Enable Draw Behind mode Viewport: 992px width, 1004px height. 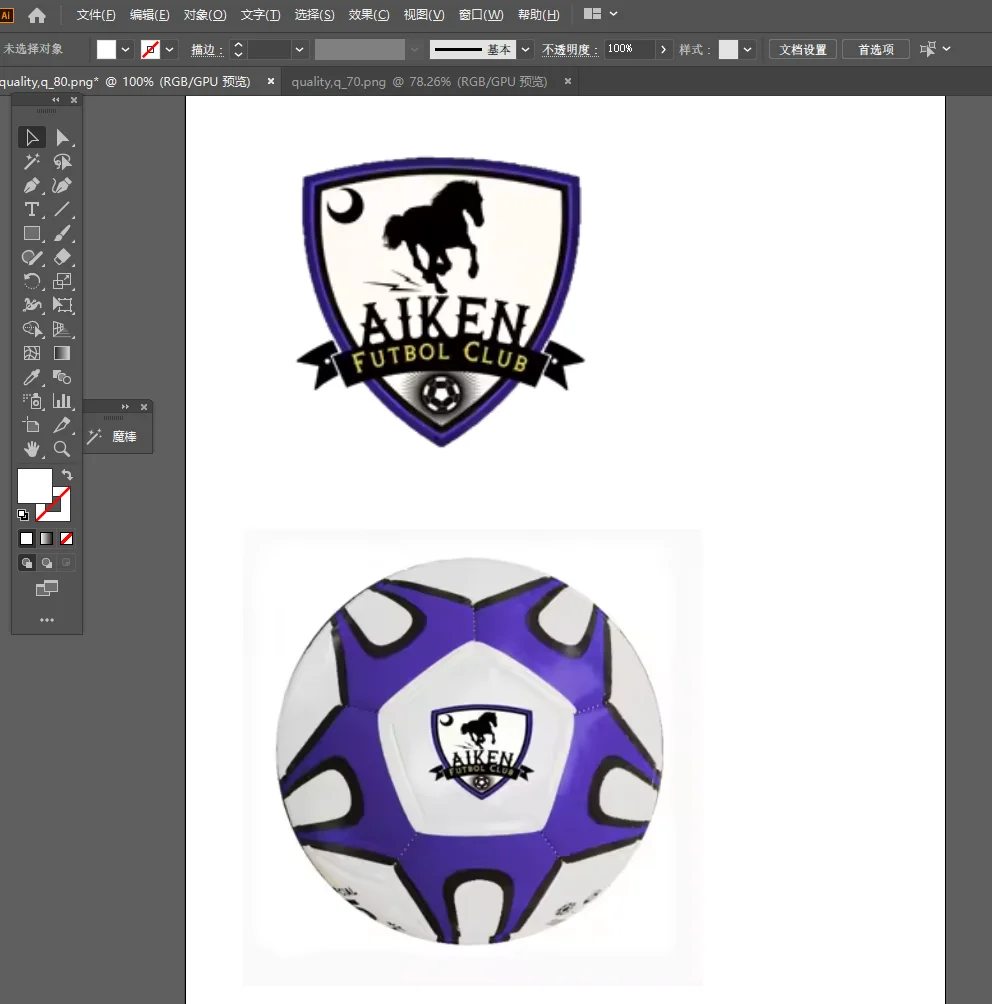click(47, 563)
